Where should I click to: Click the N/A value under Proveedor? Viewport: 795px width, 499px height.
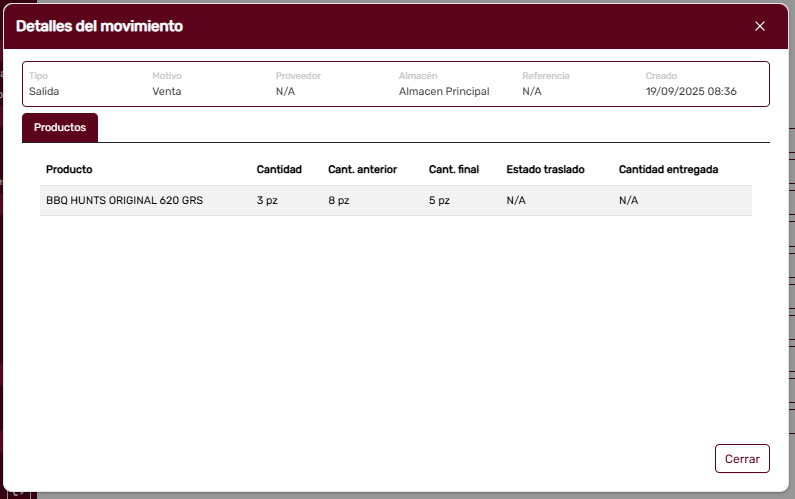286,91
